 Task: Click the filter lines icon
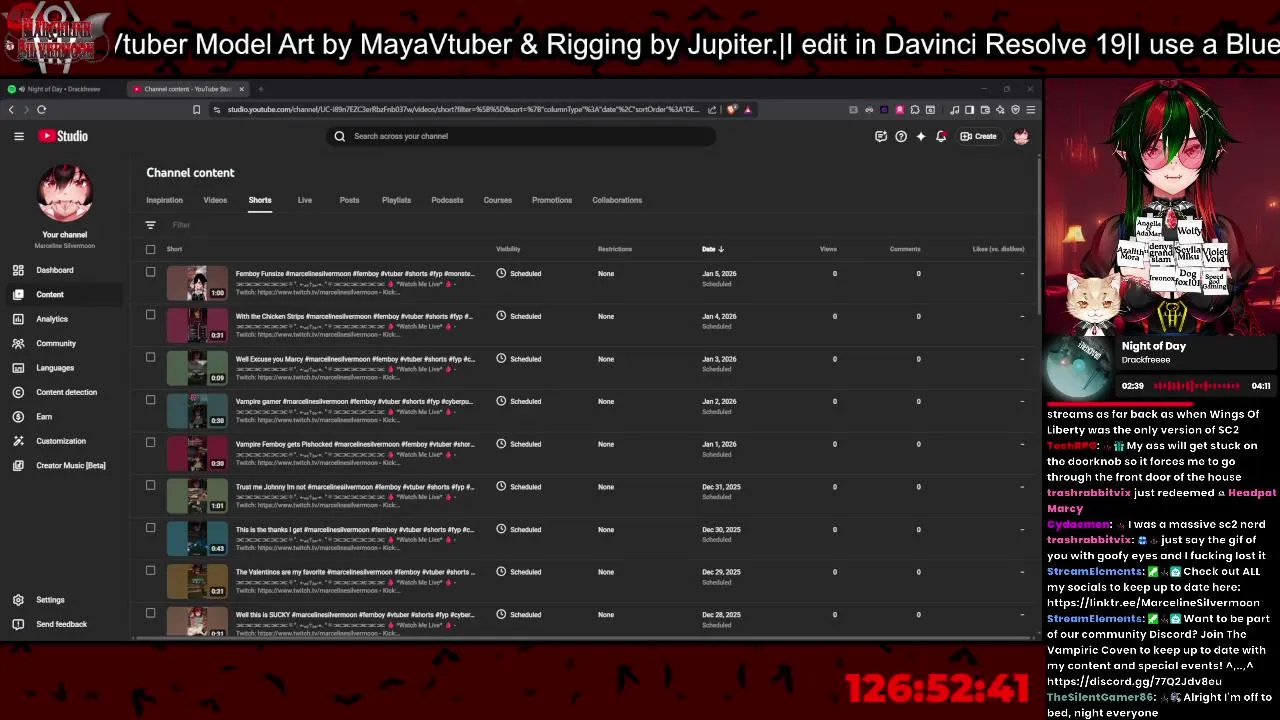pos(150,225)
